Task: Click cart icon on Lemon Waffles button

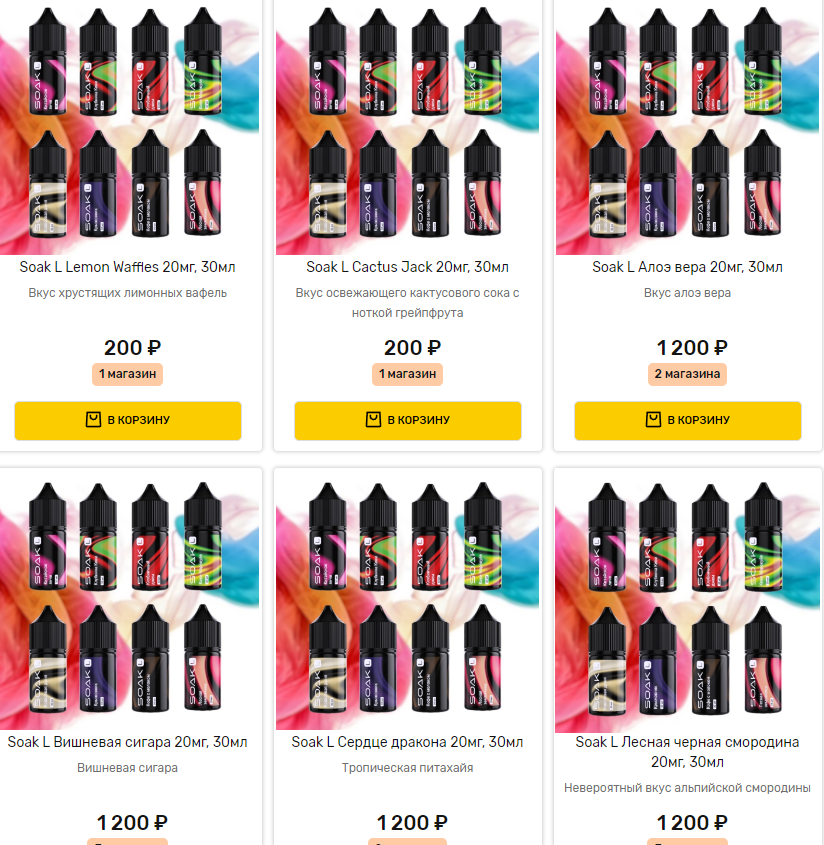Action: click(x=93, y=419)
